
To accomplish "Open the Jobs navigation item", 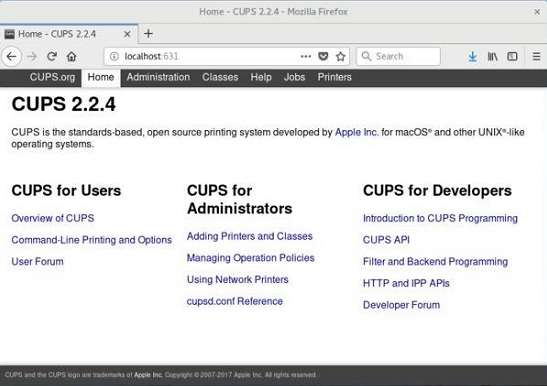I will [294, 77].
